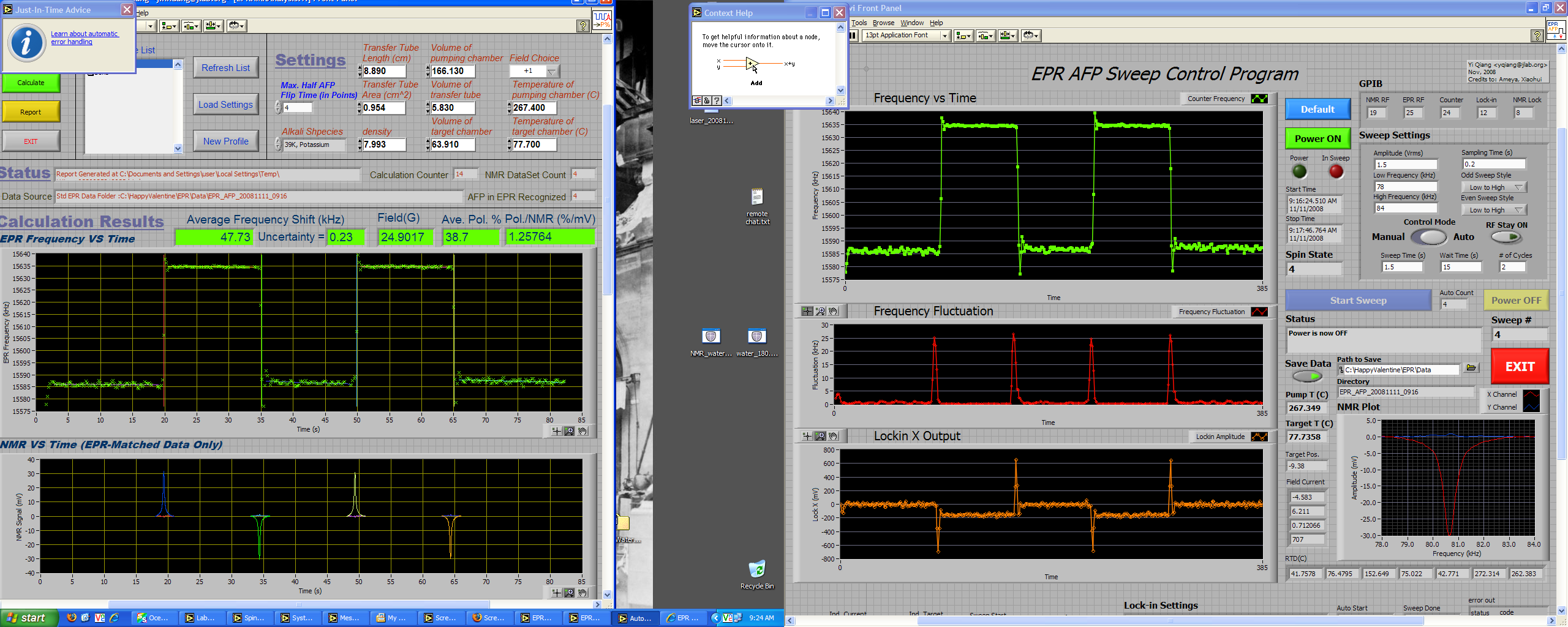Click the yellow Report button
This screenshot has height=627, width=1568.
pos(31,112)
